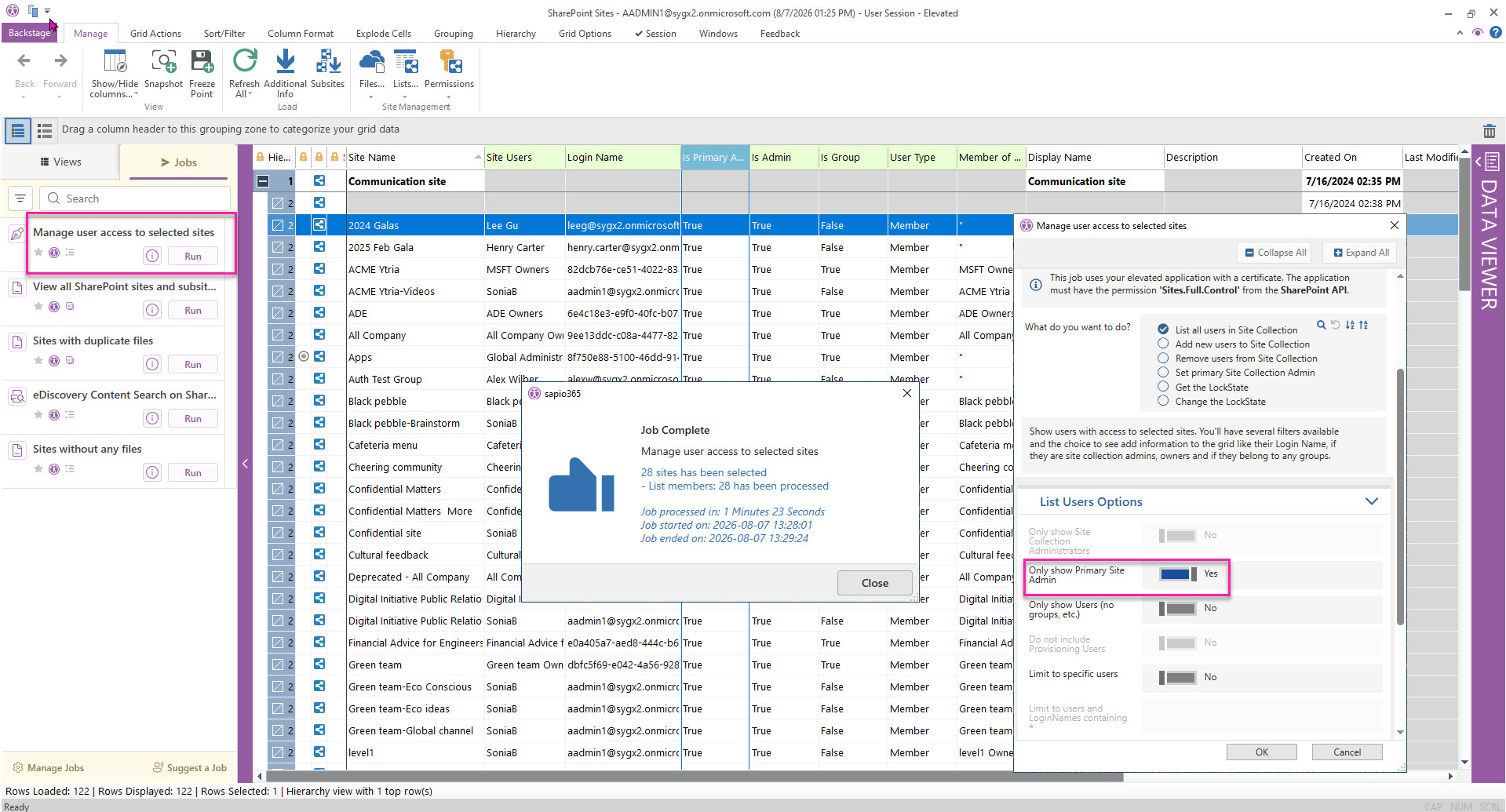Screen dimensions: 1506x812
Task: Click the Show/Hide columns icon
Action: pyautogui.click(x=115, y=61)
